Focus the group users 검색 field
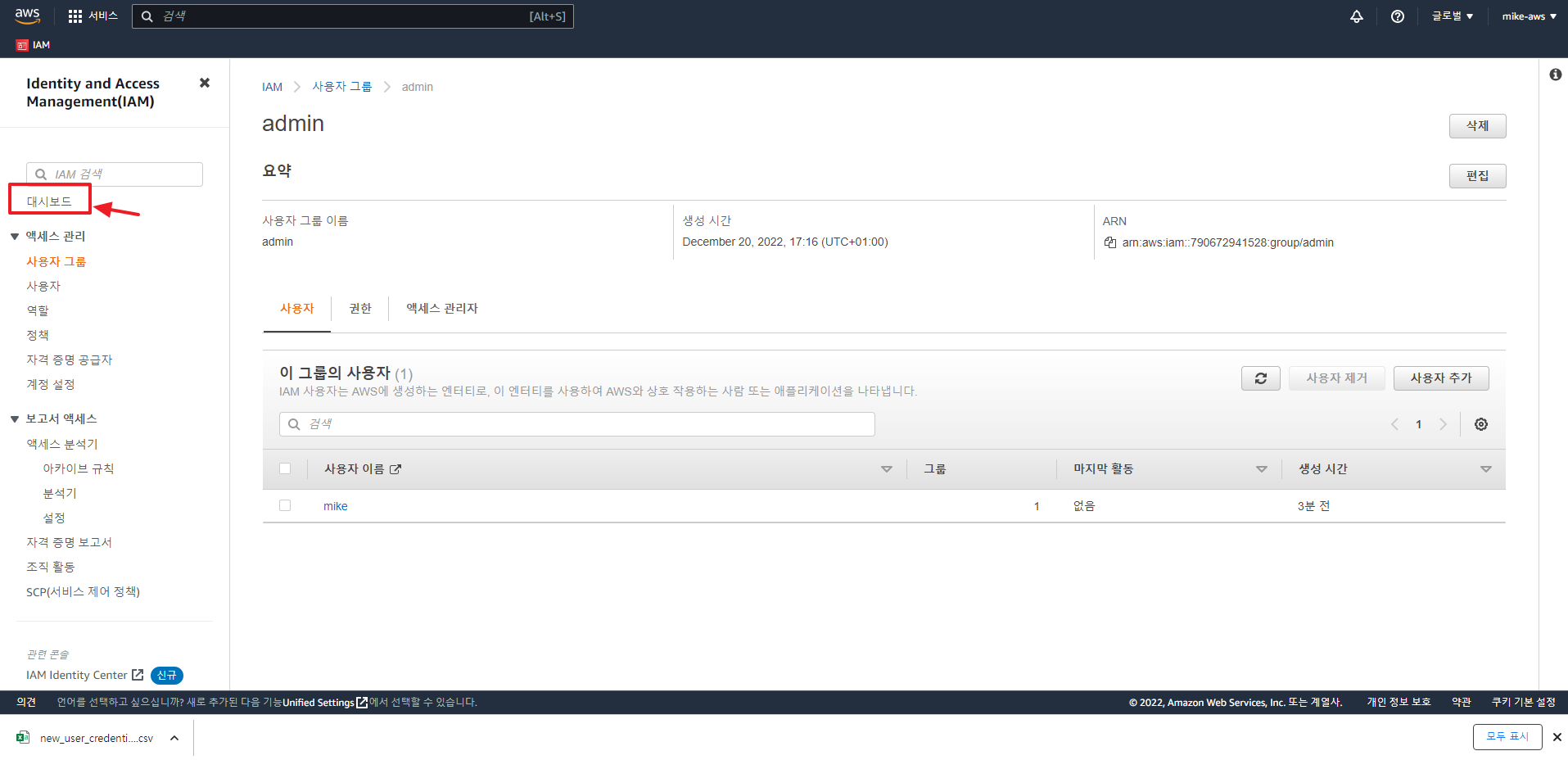 coord(577,424)
